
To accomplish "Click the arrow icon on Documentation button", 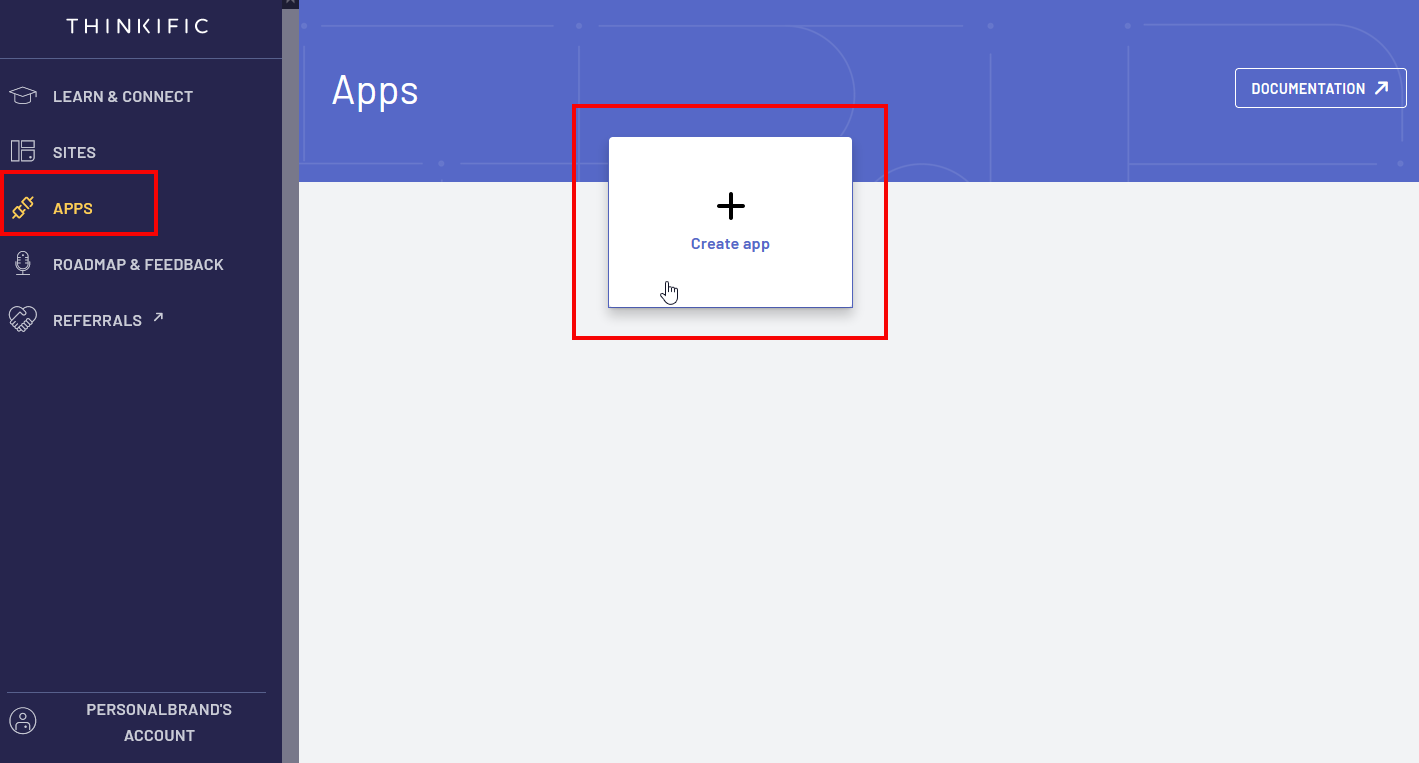I will pyautogui.click(x=1382, y=88).
